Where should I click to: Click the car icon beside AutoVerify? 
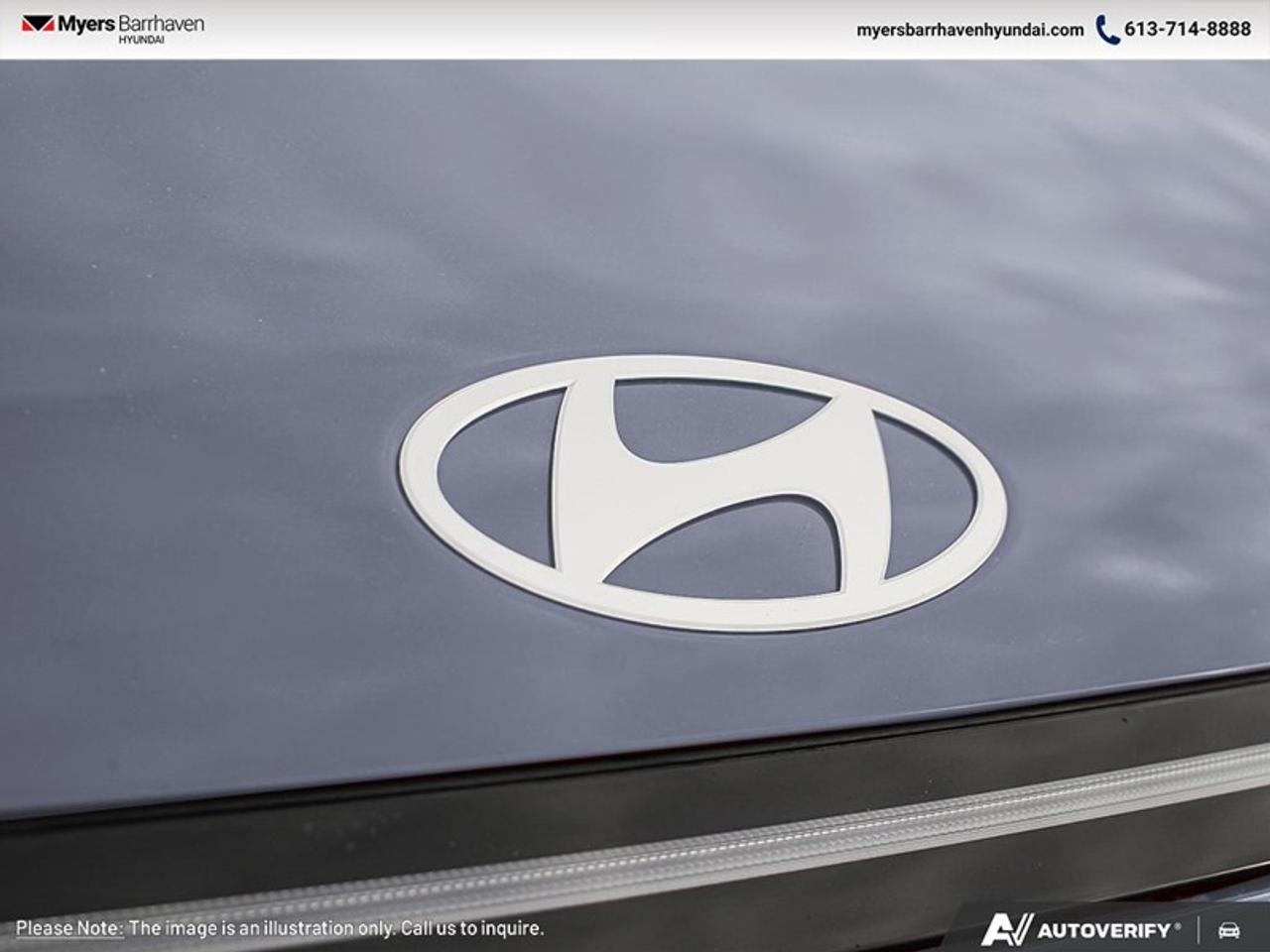point(1229,930)
